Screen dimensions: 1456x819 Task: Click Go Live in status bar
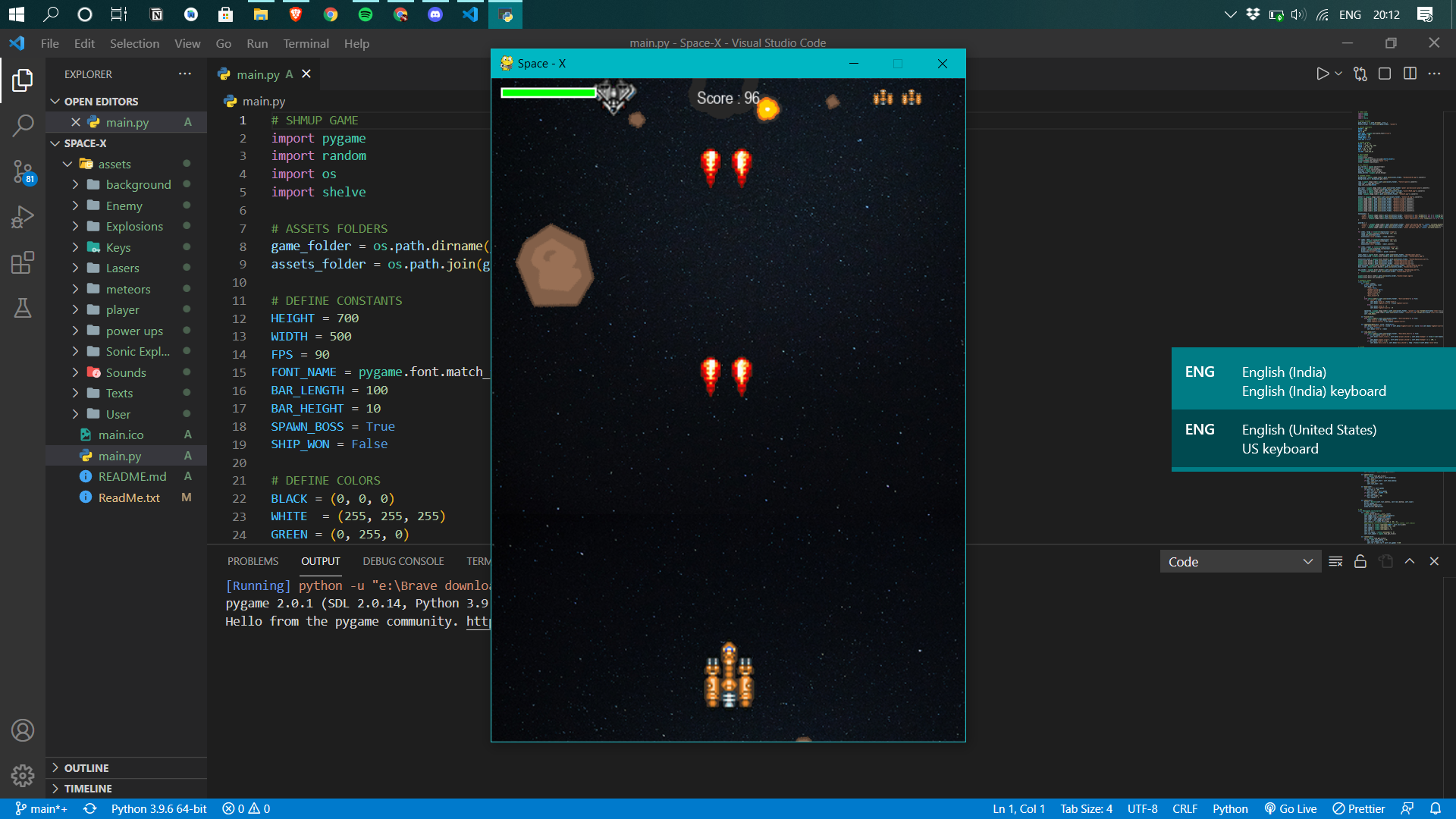pos(1291,809)
